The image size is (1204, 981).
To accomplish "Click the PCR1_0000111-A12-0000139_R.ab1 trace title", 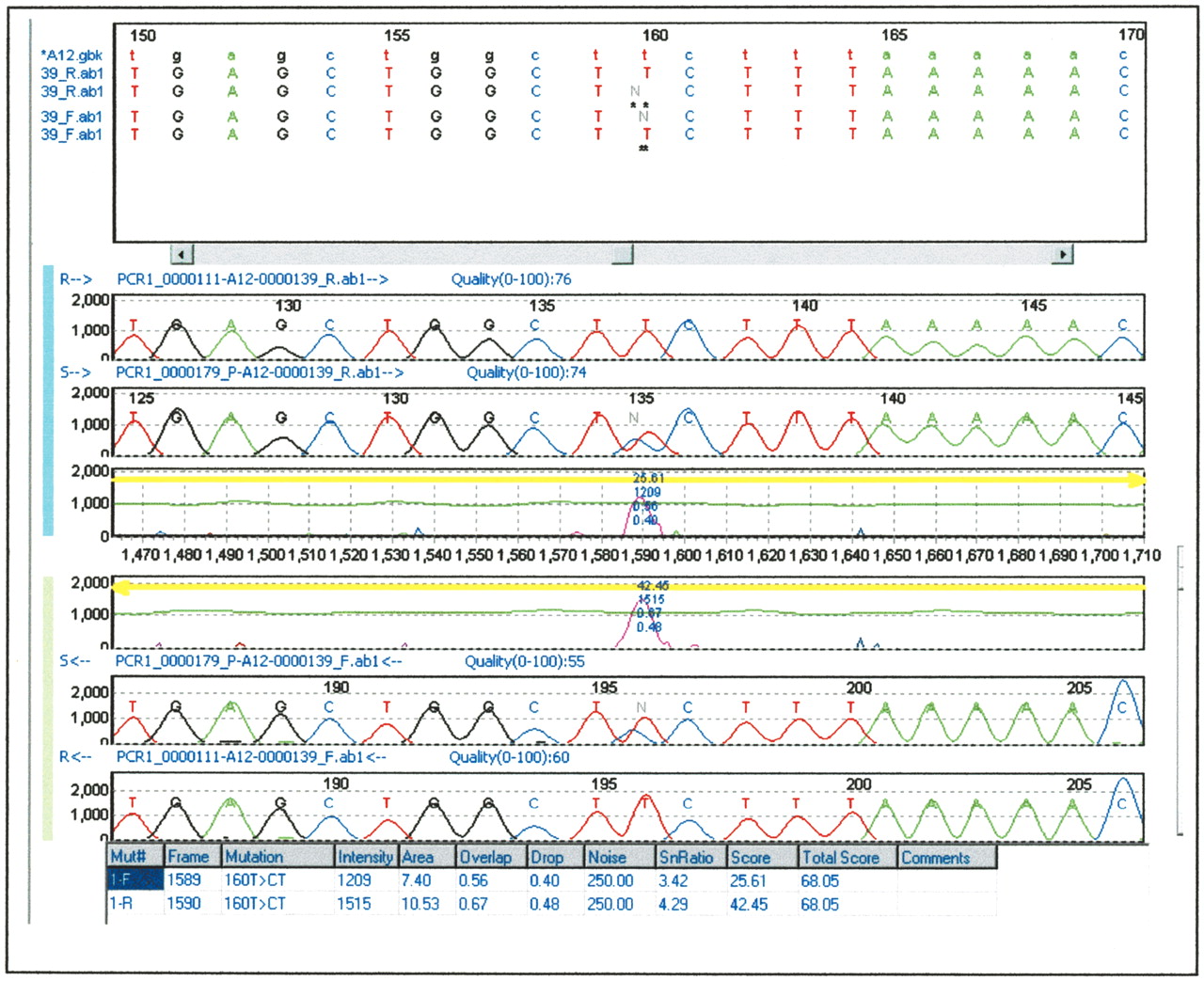I will (x=251, y=279).
